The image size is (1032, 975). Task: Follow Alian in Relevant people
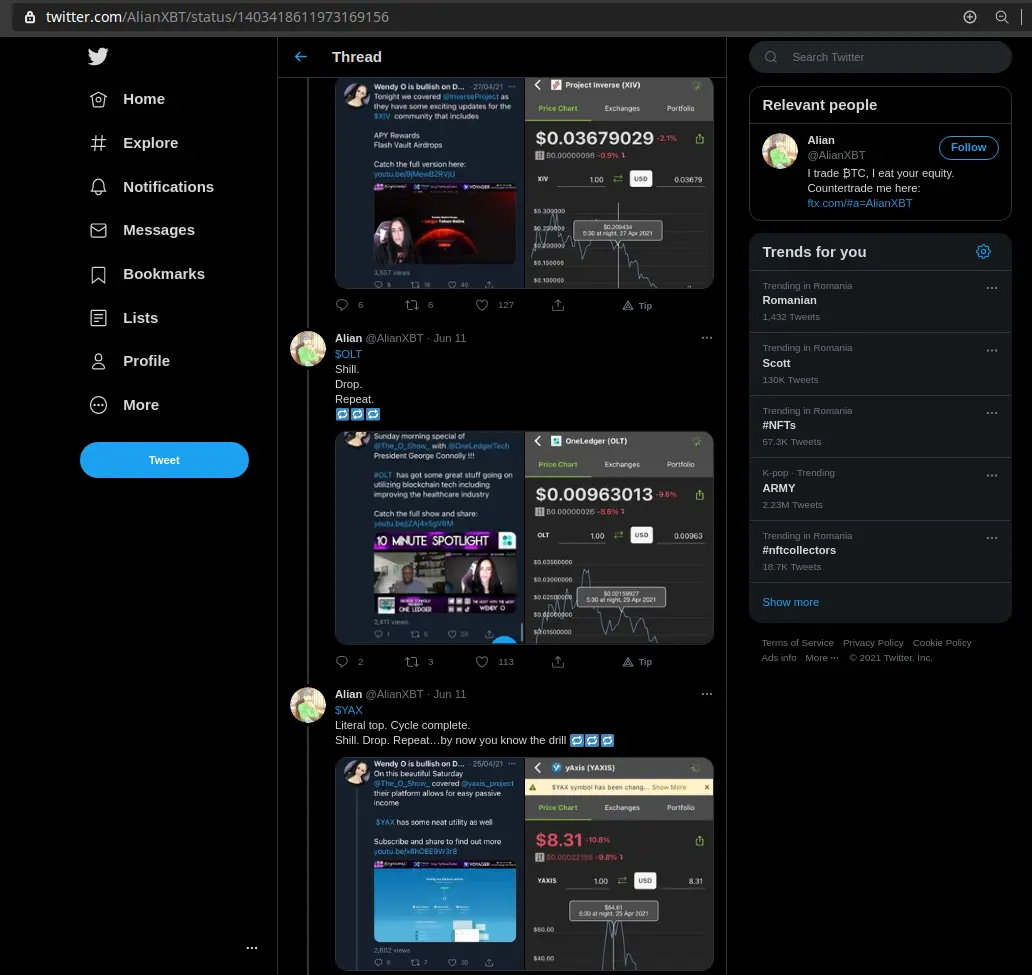click(x=968, y=147)
